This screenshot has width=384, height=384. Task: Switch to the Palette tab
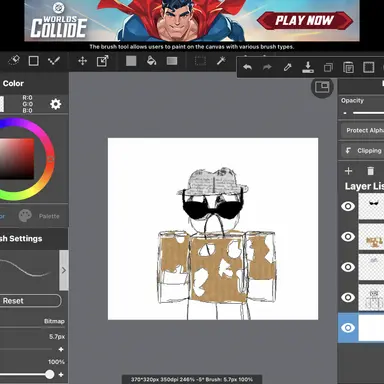coord(39,216)
